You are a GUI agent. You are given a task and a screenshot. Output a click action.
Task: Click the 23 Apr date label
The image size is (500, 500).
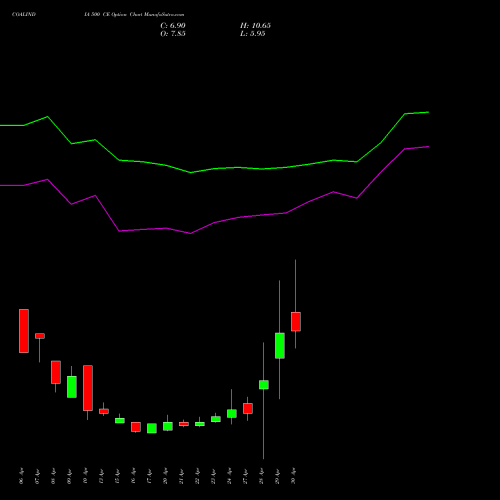pyautogui.click(x=214, y=476)
